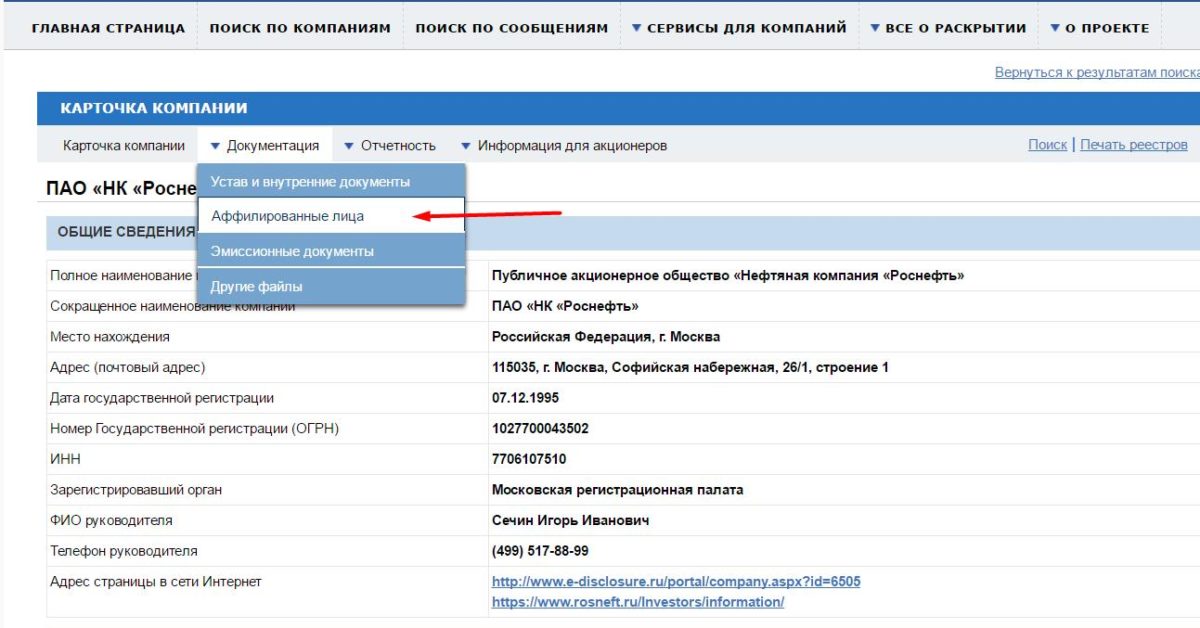Click the Печать реестров link

[1134, 145]
